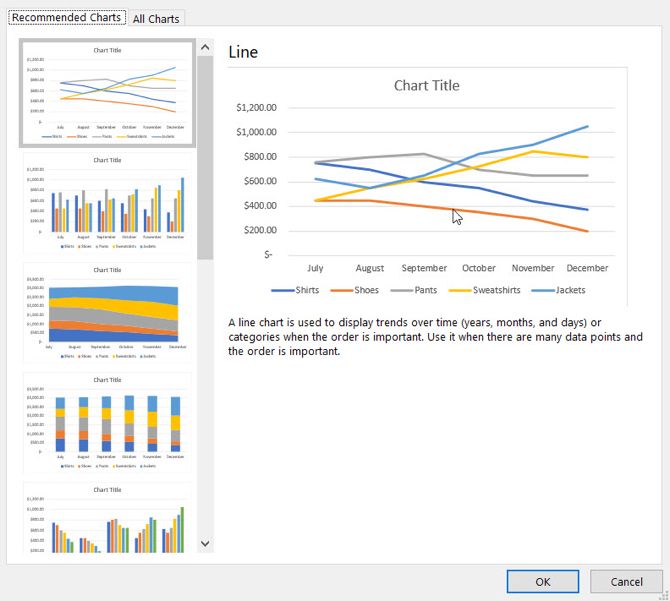Confirm chart selection with OK
Screen dimensions: 670x601
pos(542,581)
